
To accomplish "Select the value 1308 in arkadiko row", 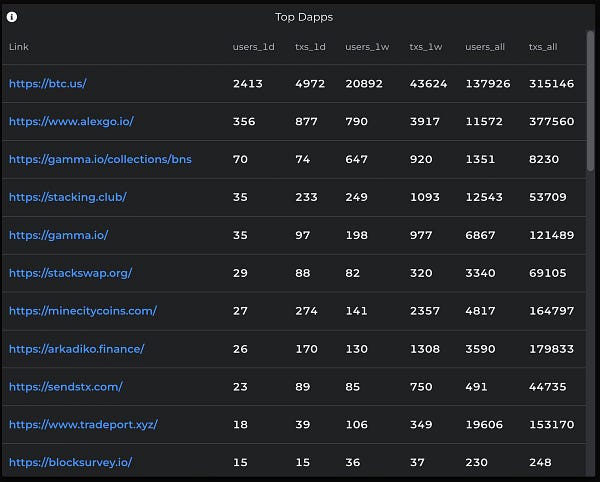I will pos(425,349).
